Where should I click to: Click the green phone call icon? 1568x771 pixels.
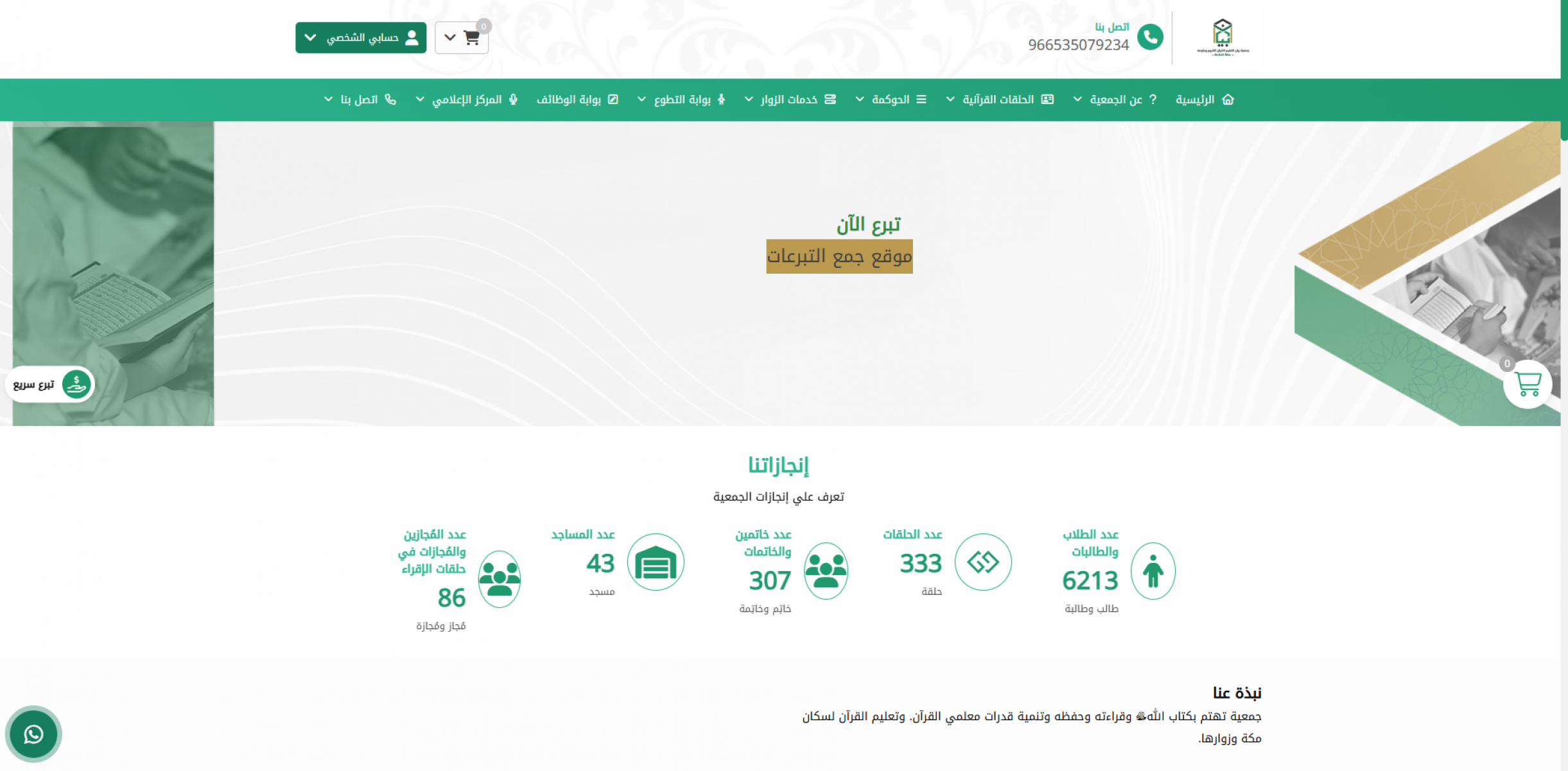(1149, 37)
